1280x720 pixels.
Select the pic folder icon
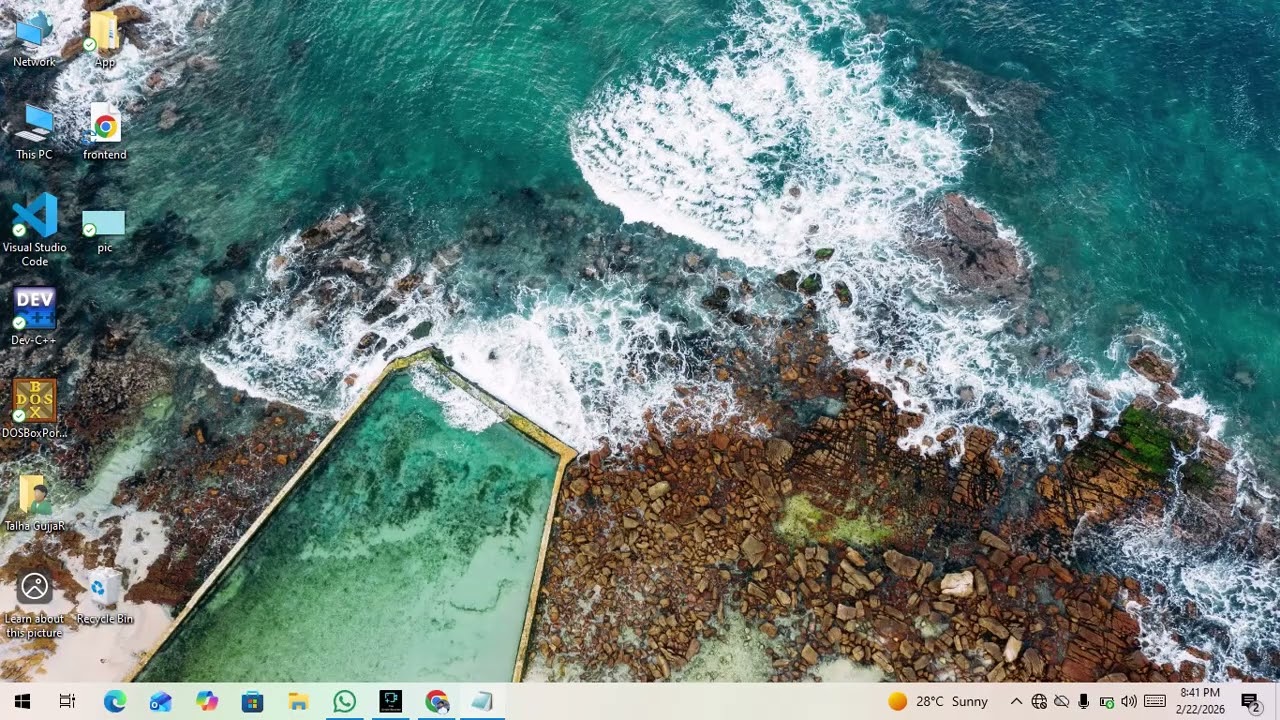point(104,230)
